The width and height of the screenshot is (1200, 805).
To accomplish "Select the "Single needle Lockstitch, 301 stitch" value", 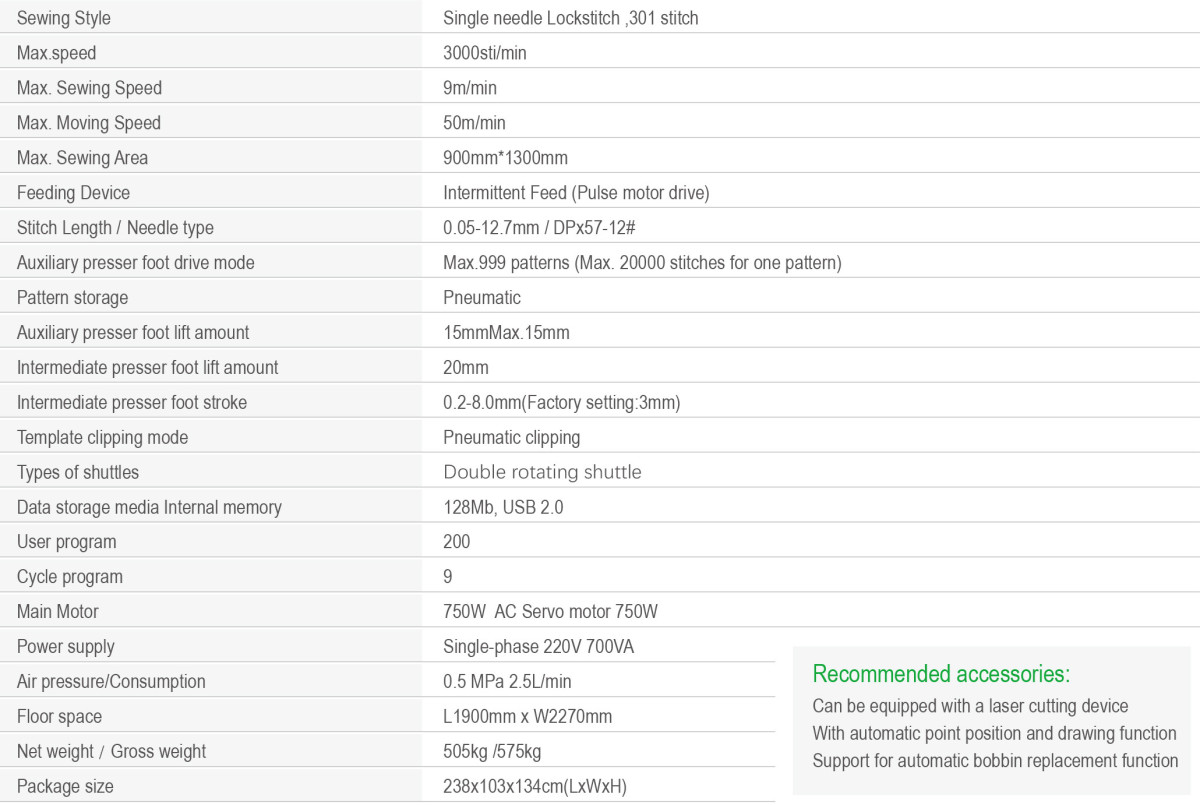I will 570,18.
